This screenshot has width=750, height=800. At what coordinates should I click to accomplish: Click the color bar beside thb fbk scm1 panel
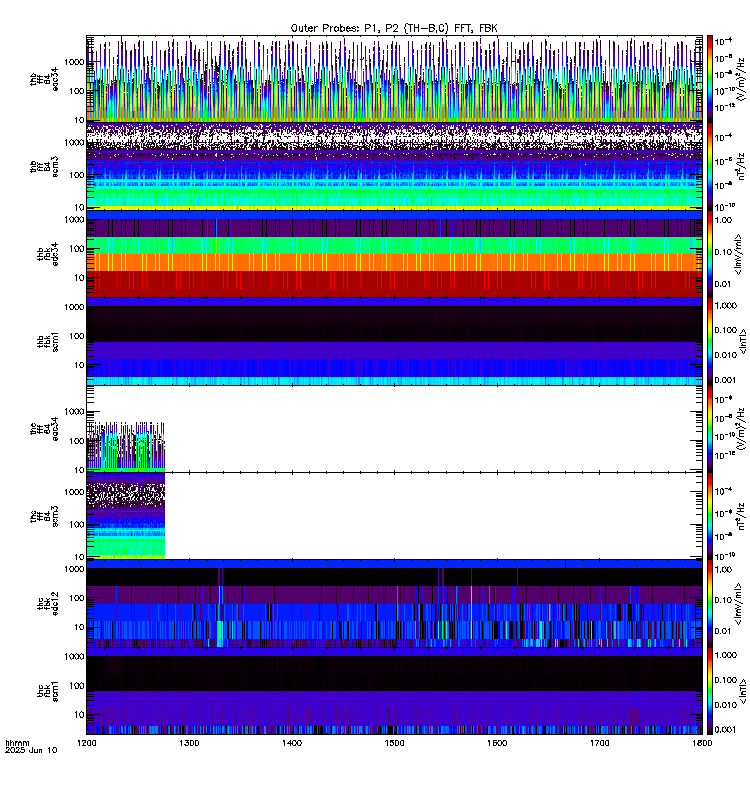[x=710, y=341]
